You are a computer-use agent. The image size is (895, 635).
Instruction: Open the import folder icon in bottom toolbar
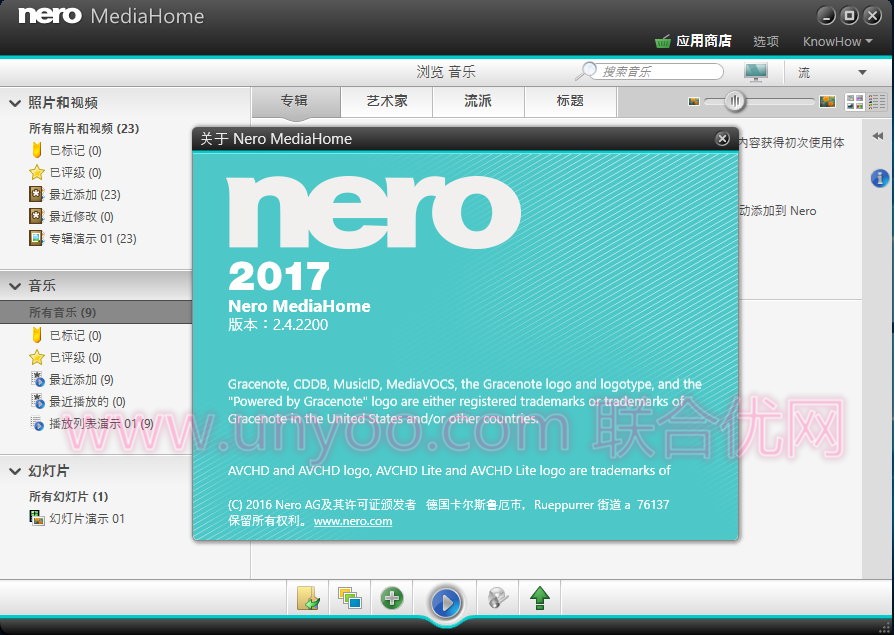[308, 598]
